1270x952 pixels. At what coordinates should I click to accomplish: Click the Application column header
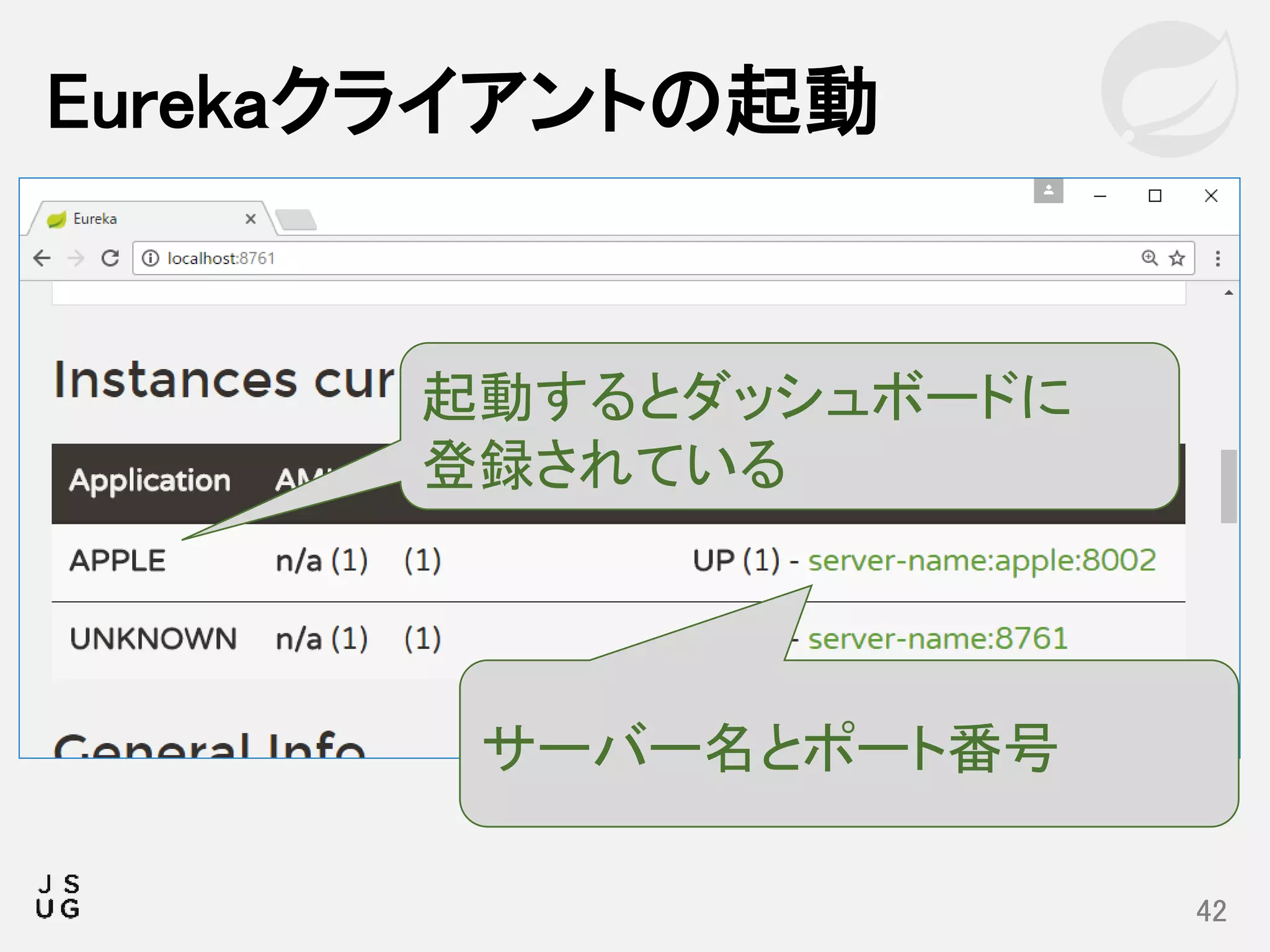[x=149, y=481]
